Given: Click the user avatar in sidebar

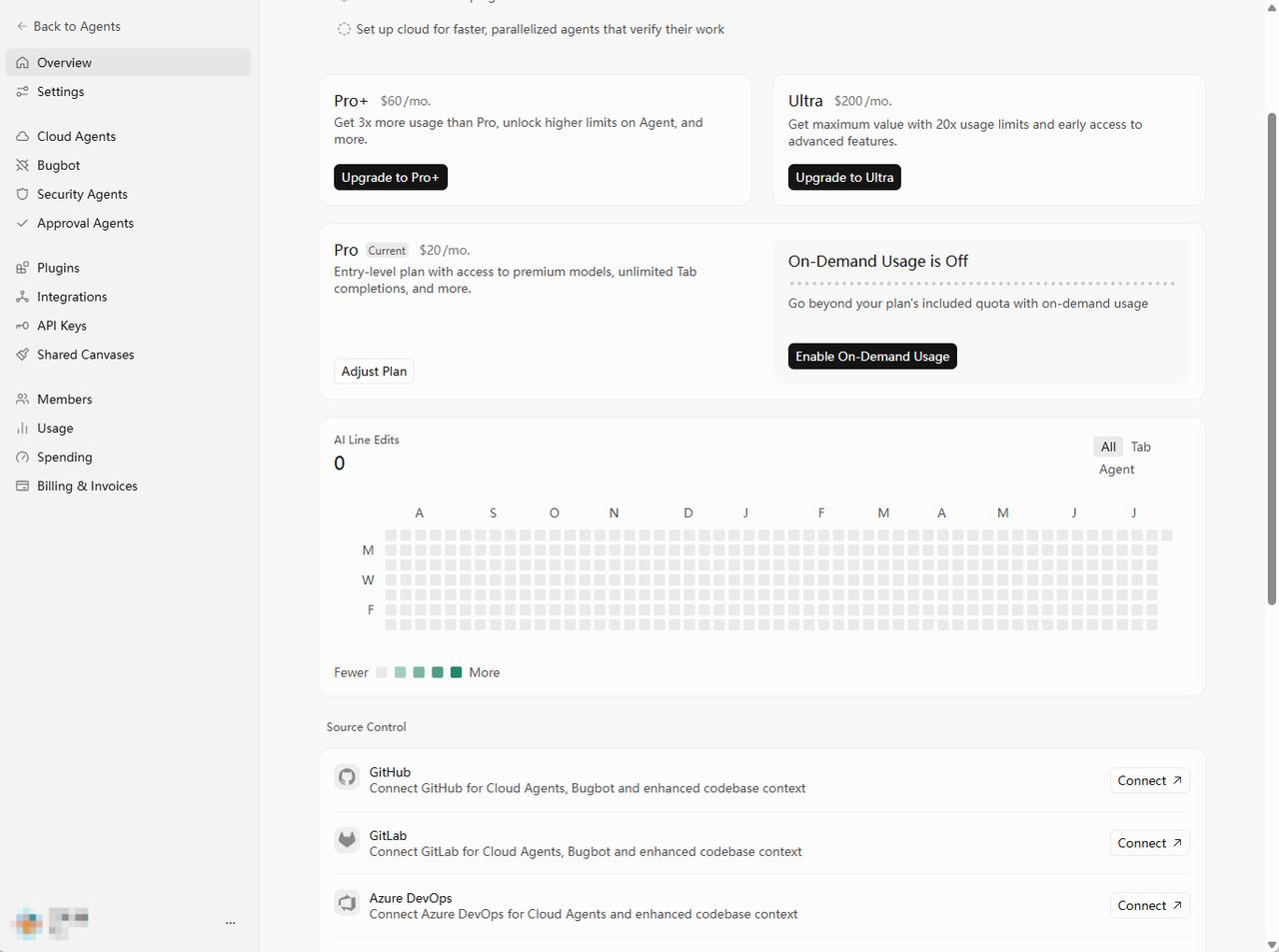Looking at the screenshot, I should (28, 923).
